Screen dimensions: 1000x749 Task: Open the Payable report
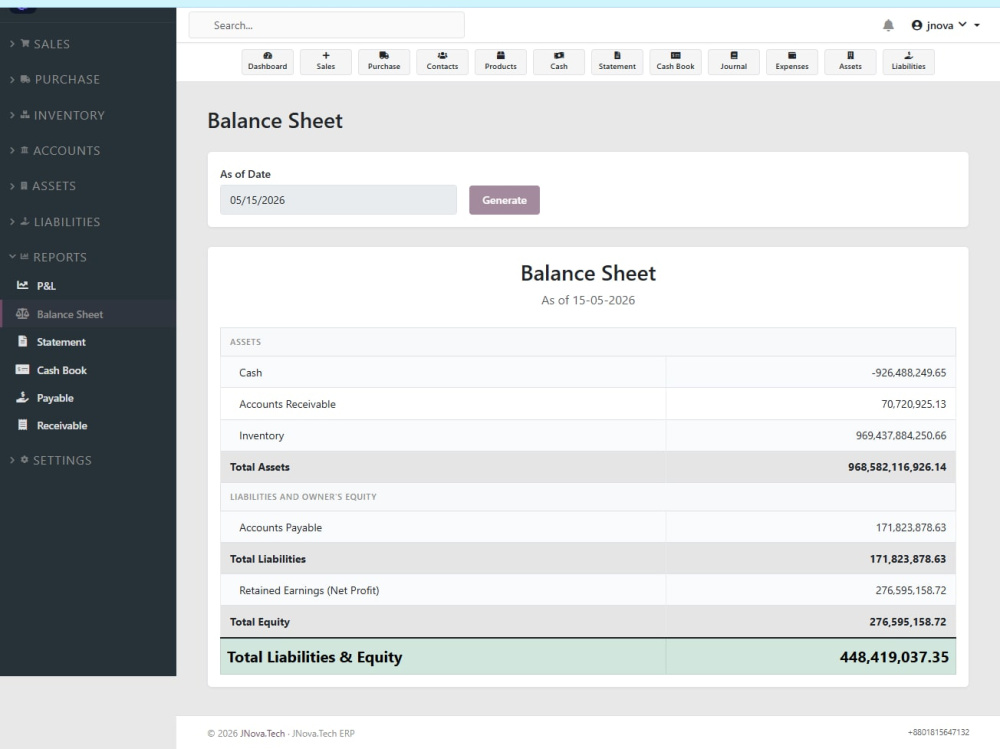point(55,398)
